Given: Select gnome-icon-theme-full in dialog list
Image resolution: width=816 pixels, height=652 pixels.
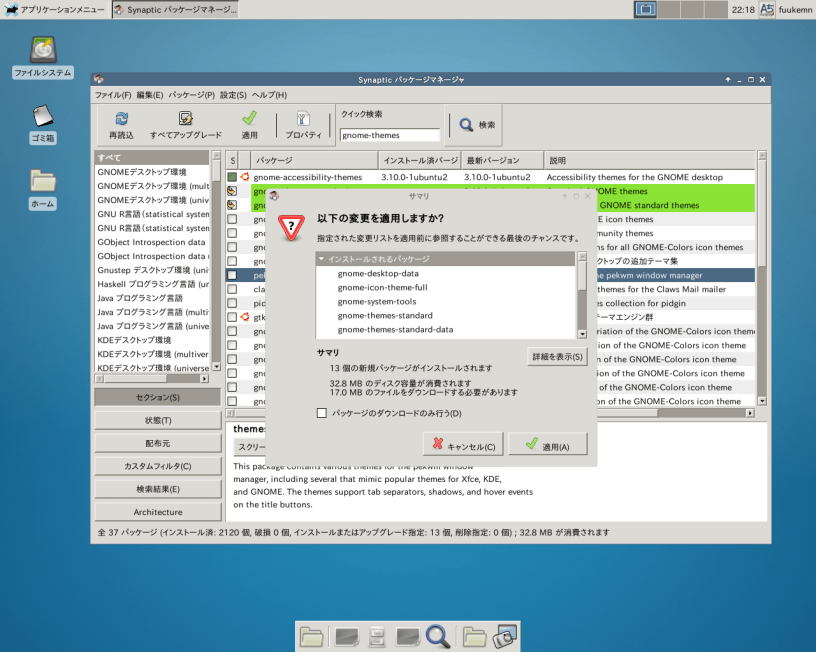Looking at the screenshot, I should (x=382, y=287).
